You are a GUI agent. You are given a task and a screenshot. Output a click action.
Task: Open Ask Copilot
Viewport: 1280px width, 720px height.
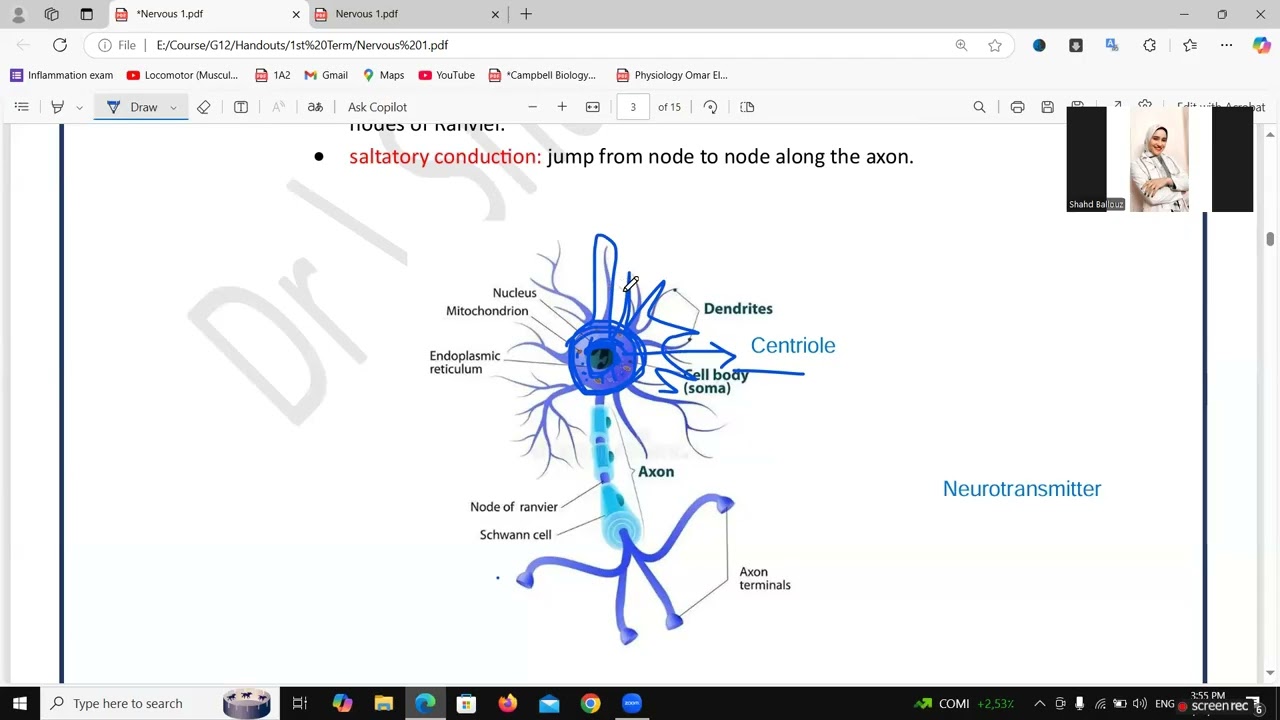click(x=377, y=107)
